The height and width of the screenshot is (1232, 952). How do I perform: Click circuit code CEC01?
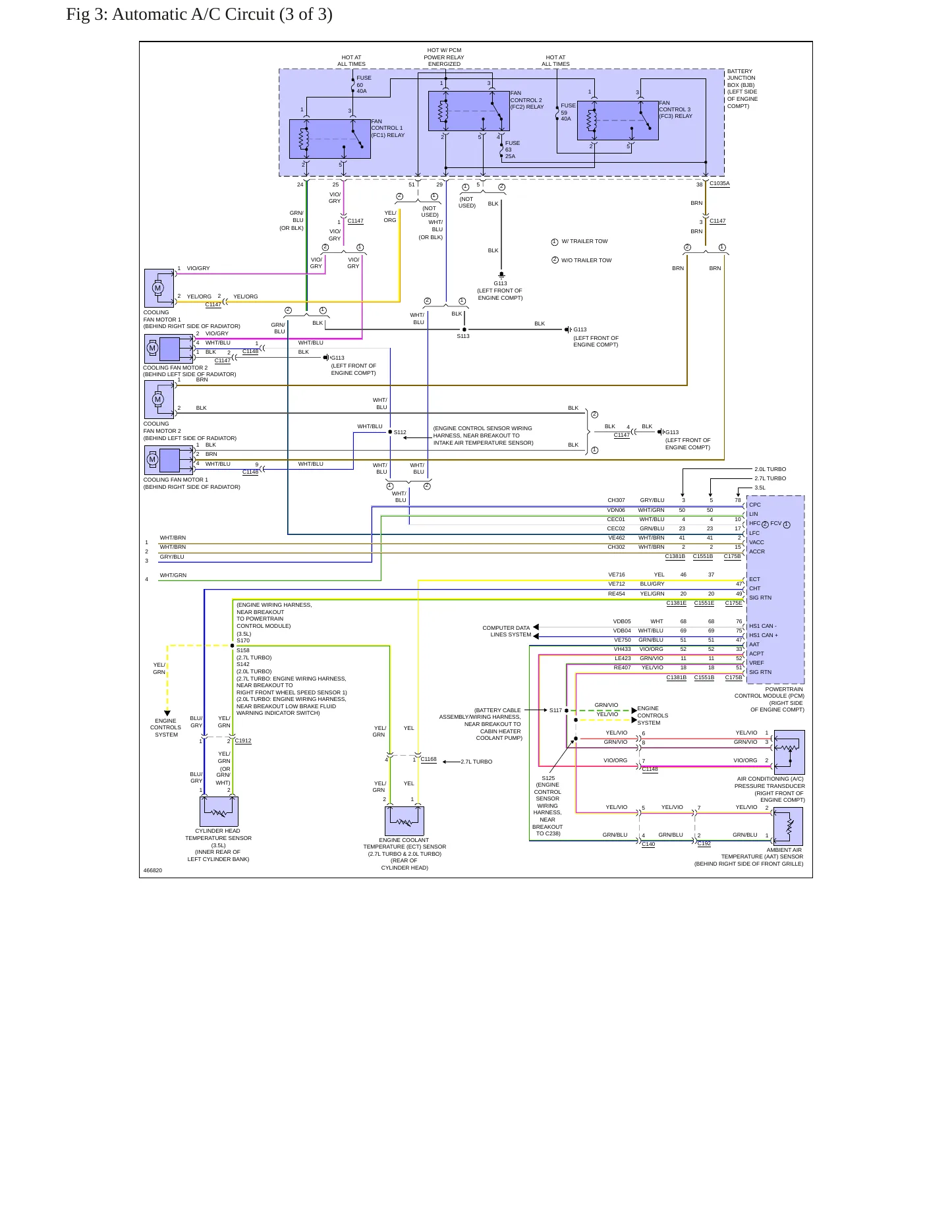pos(616,519)
